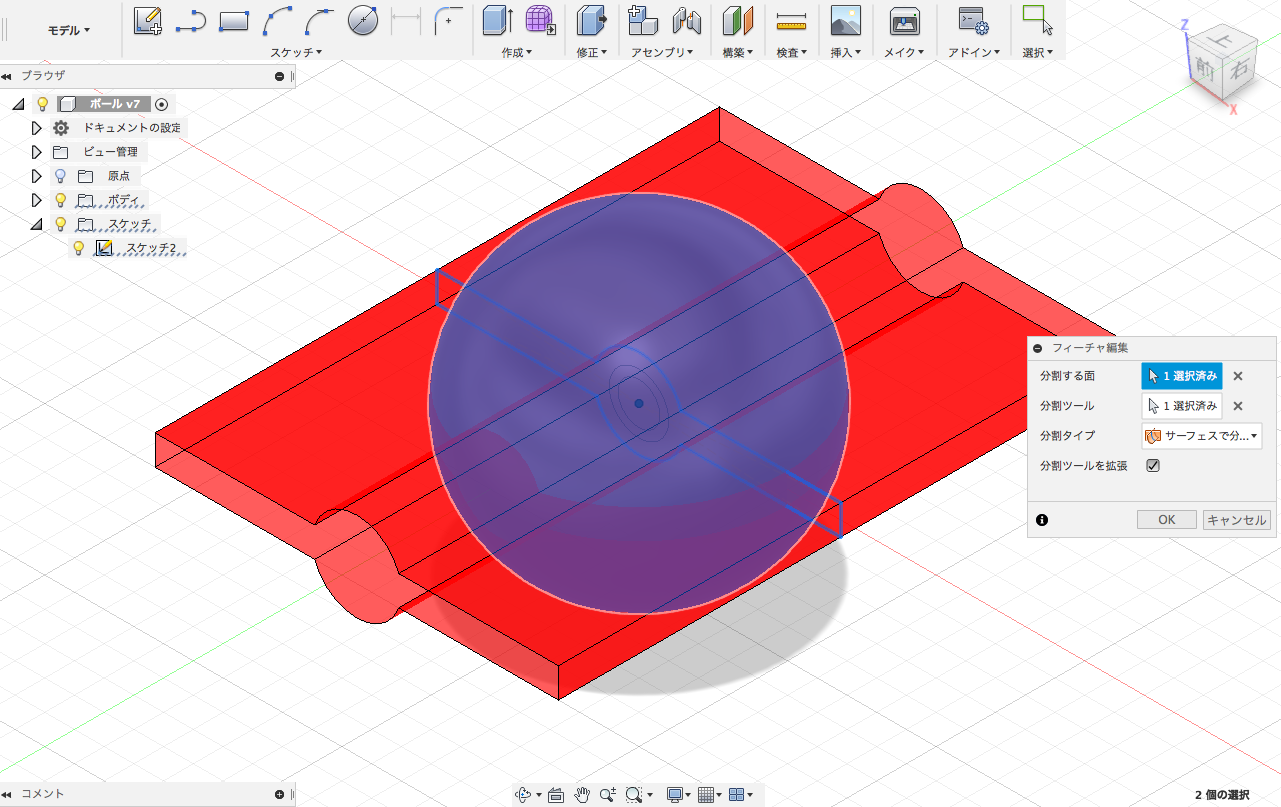The height and width of the screenshot is (807, 1281).
Task: Open the モデル workspace dropdown
Action: [69, 30]
